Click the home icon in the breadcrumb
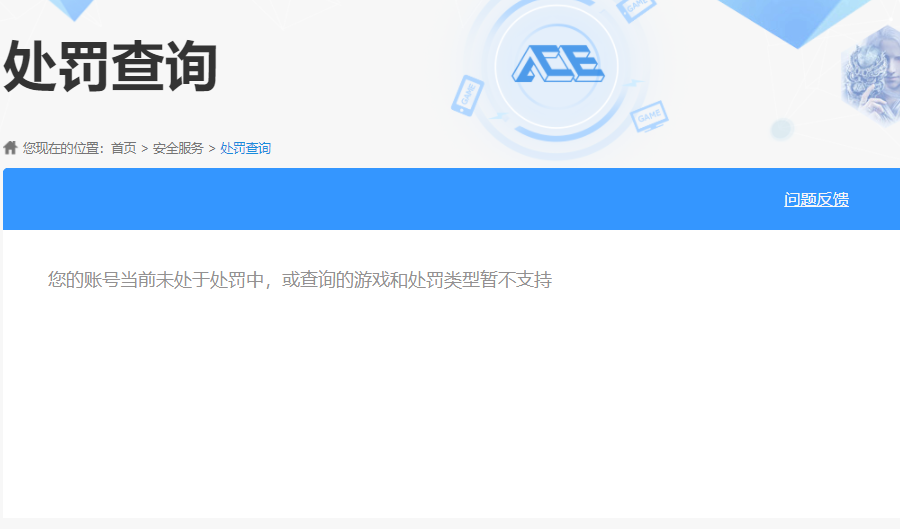The image size is (900, 529). tap(10, 148)
